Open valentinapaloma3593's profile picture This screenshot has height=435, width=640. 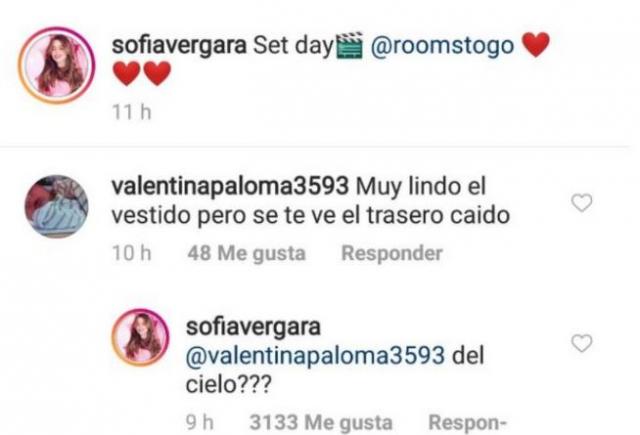(x=56, y=206)
